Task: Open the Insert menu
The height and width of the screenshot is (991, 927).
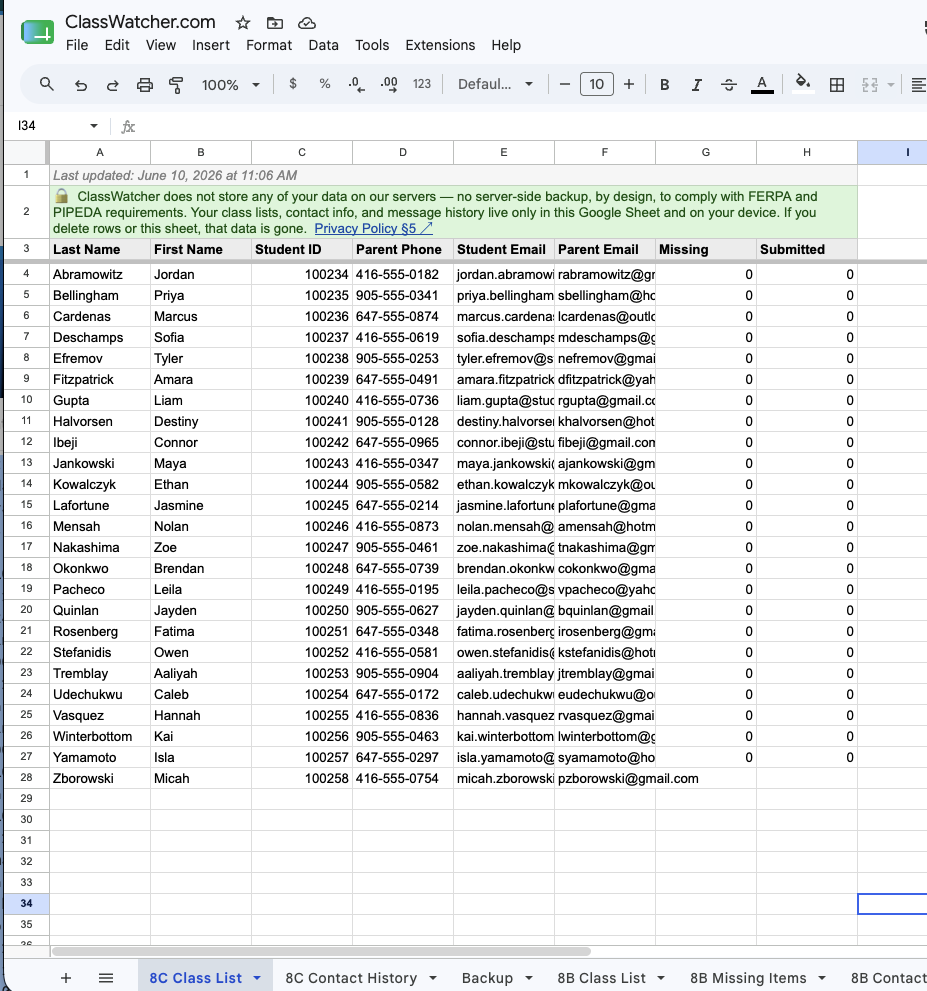Action: [210, 46]
